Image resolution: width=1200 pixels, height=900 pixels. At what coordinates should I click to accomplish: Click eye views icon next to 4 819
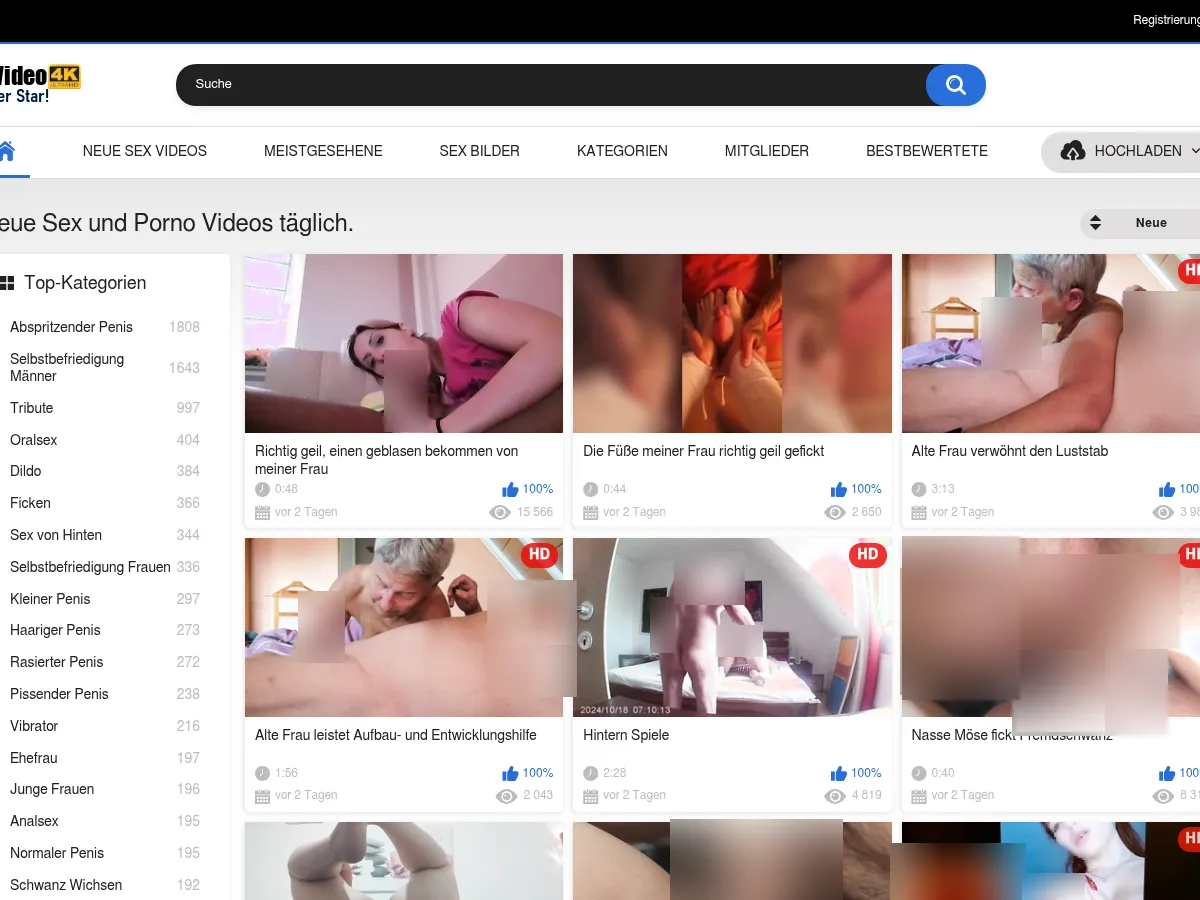835,797
